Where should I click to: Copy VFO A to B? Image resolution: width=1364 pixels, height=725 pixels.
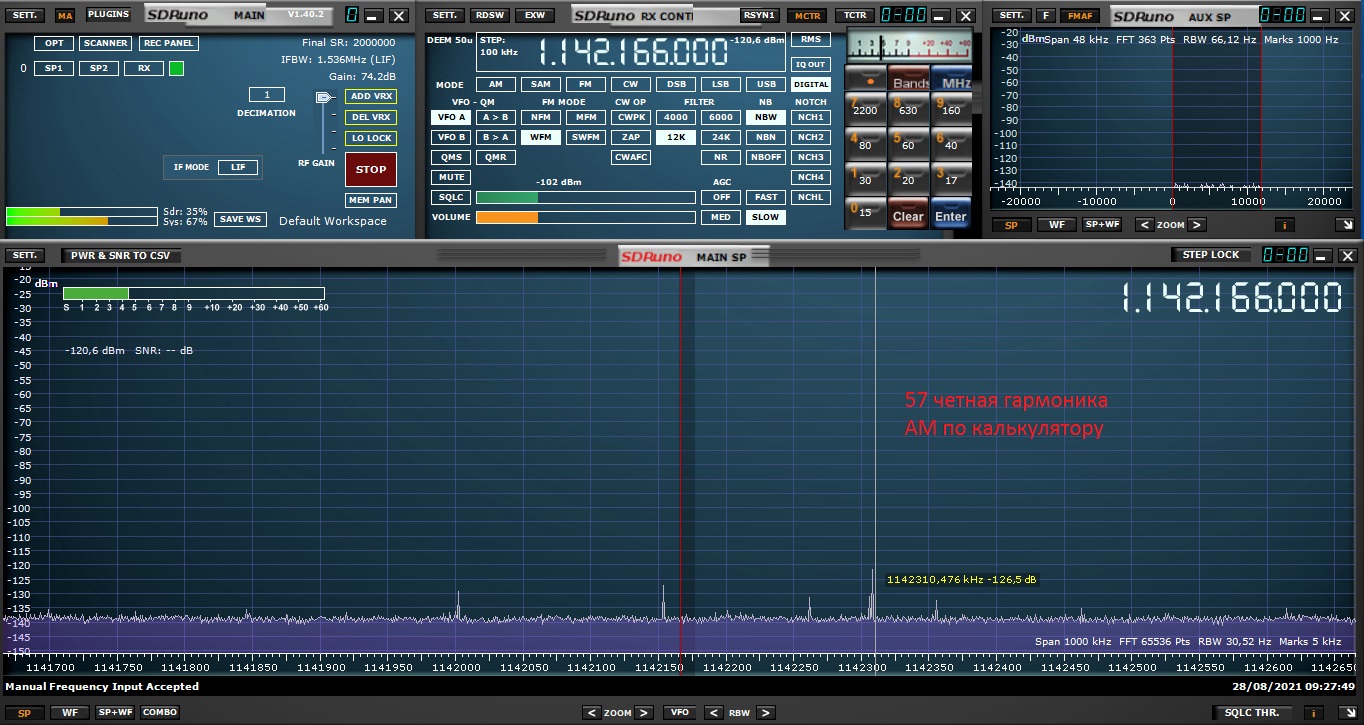[495, 117]
